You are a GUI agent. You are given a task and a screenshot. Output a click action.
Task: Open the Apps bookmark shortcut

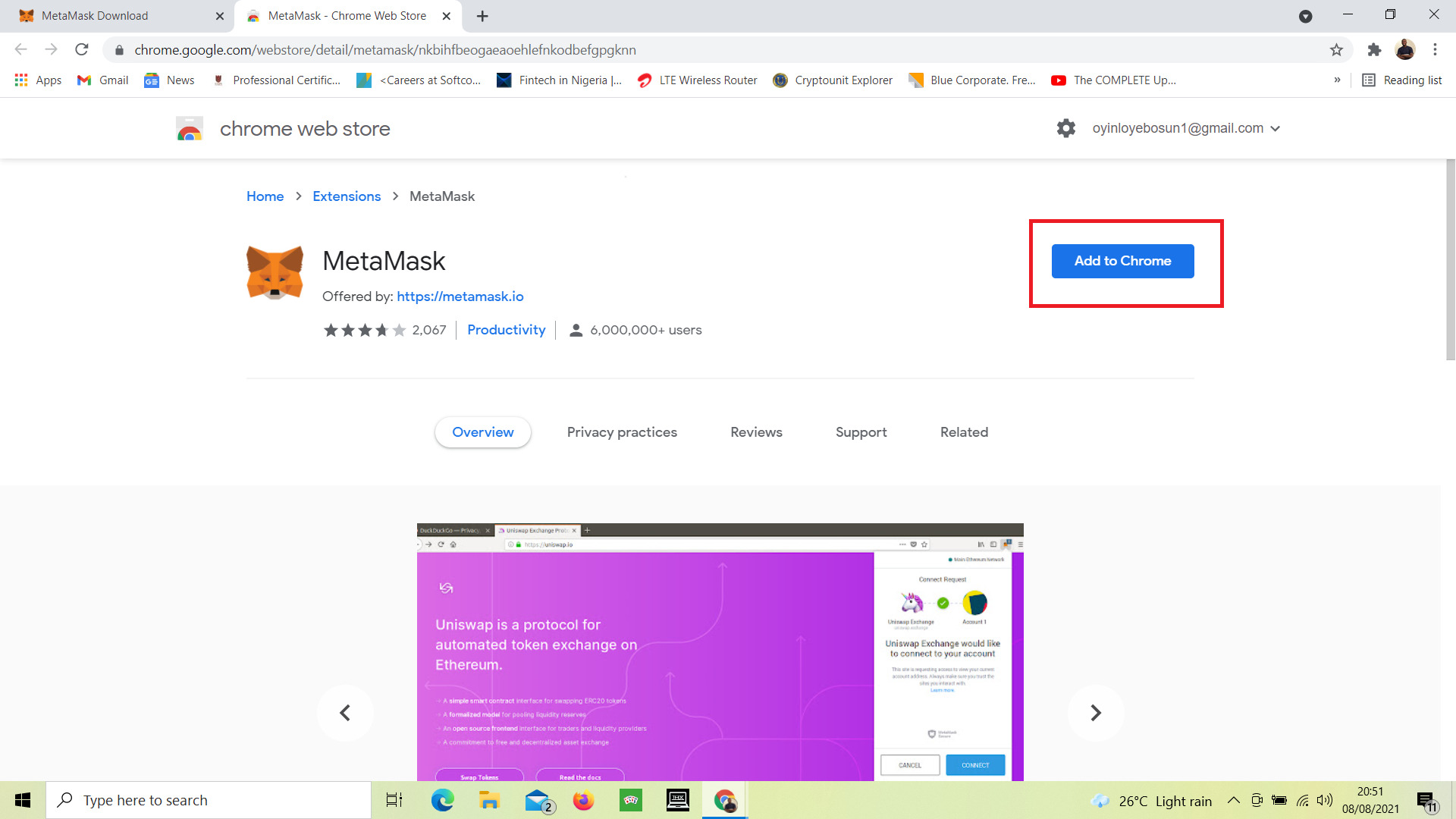tap(38, 80)
